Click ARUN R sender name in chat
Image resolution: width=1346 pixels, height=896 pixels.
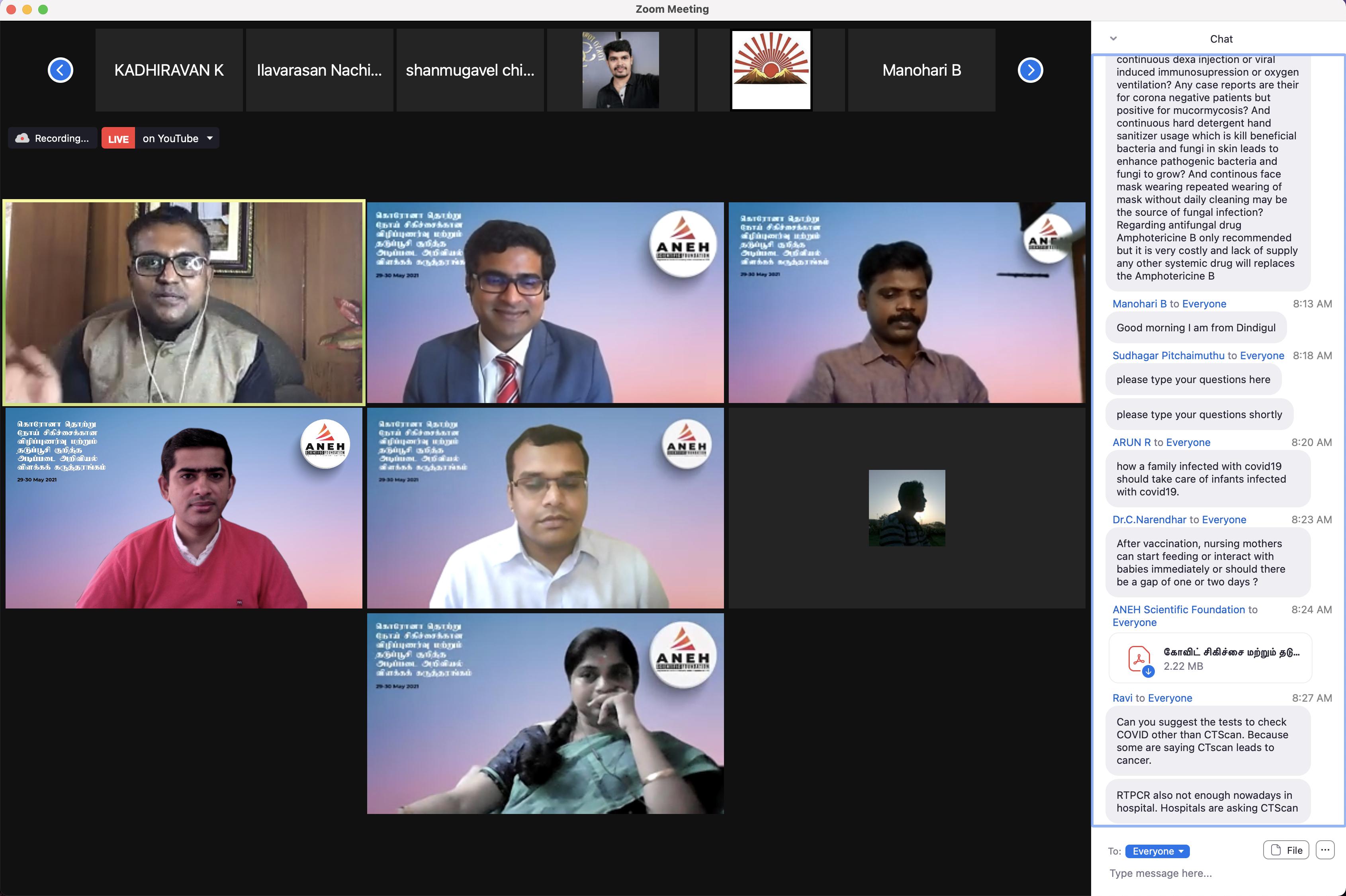pos(1131,442)
